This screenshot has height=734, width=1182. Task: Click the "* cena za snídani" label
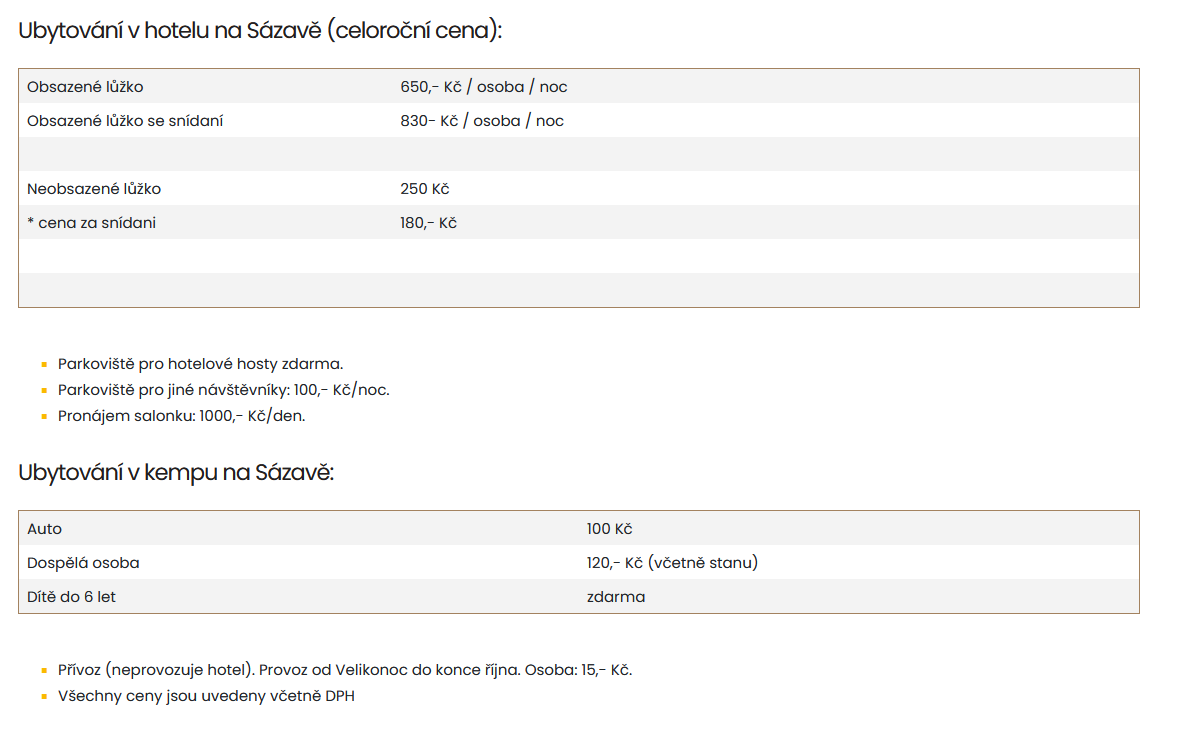point(91,223)
